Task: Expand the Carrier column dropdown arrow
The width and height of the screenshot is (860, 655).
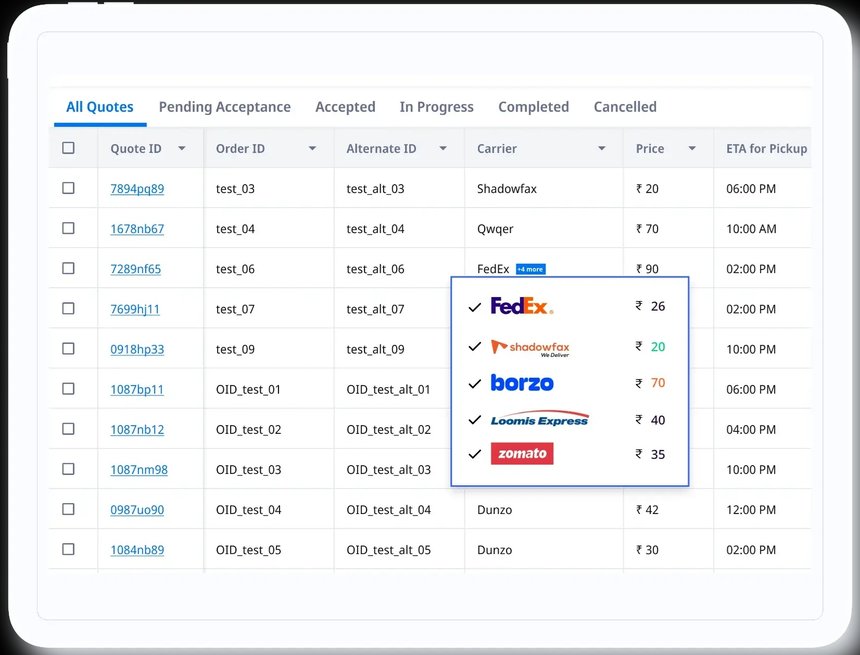Action: pyautogui.click(x=601, y=149)
